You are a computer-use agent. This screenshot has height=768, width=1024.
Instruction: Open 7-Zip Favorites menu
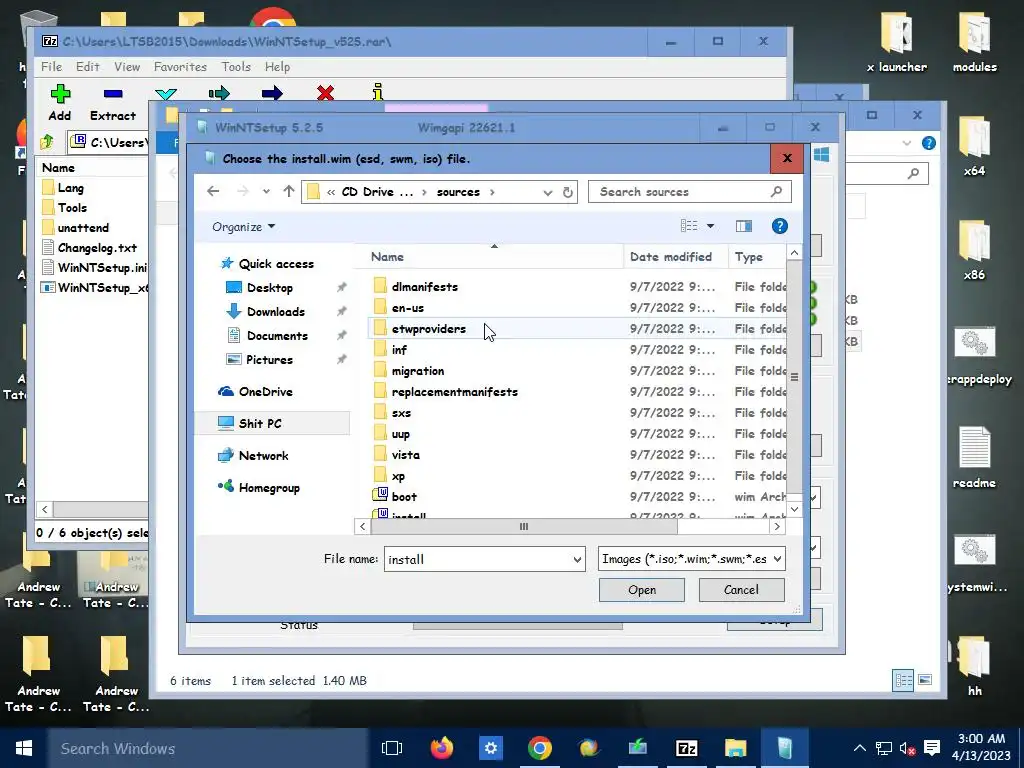click(x=180, y=67)
